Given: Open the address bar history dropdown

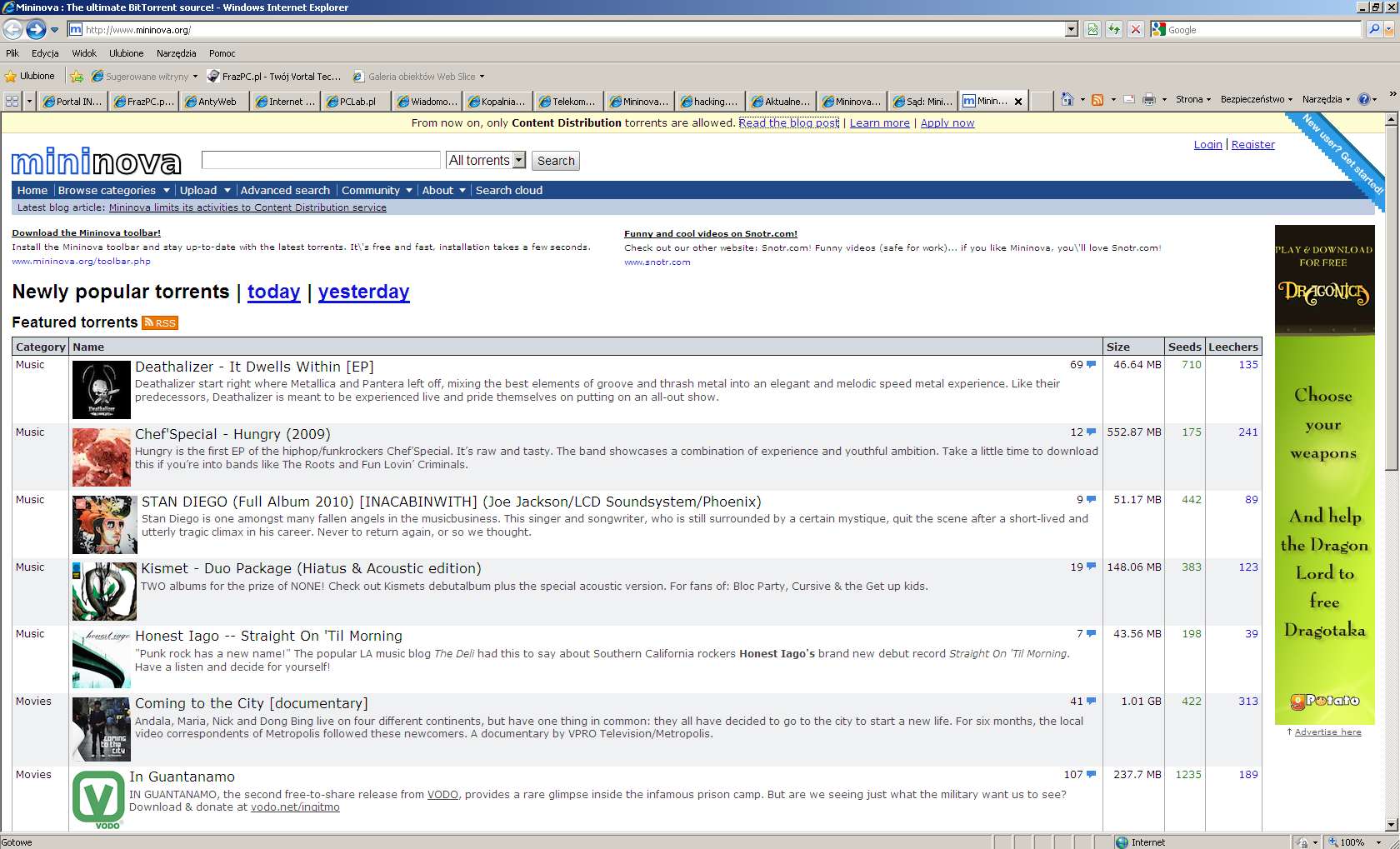Looking at the screenshot, I should click(1072, 30).
